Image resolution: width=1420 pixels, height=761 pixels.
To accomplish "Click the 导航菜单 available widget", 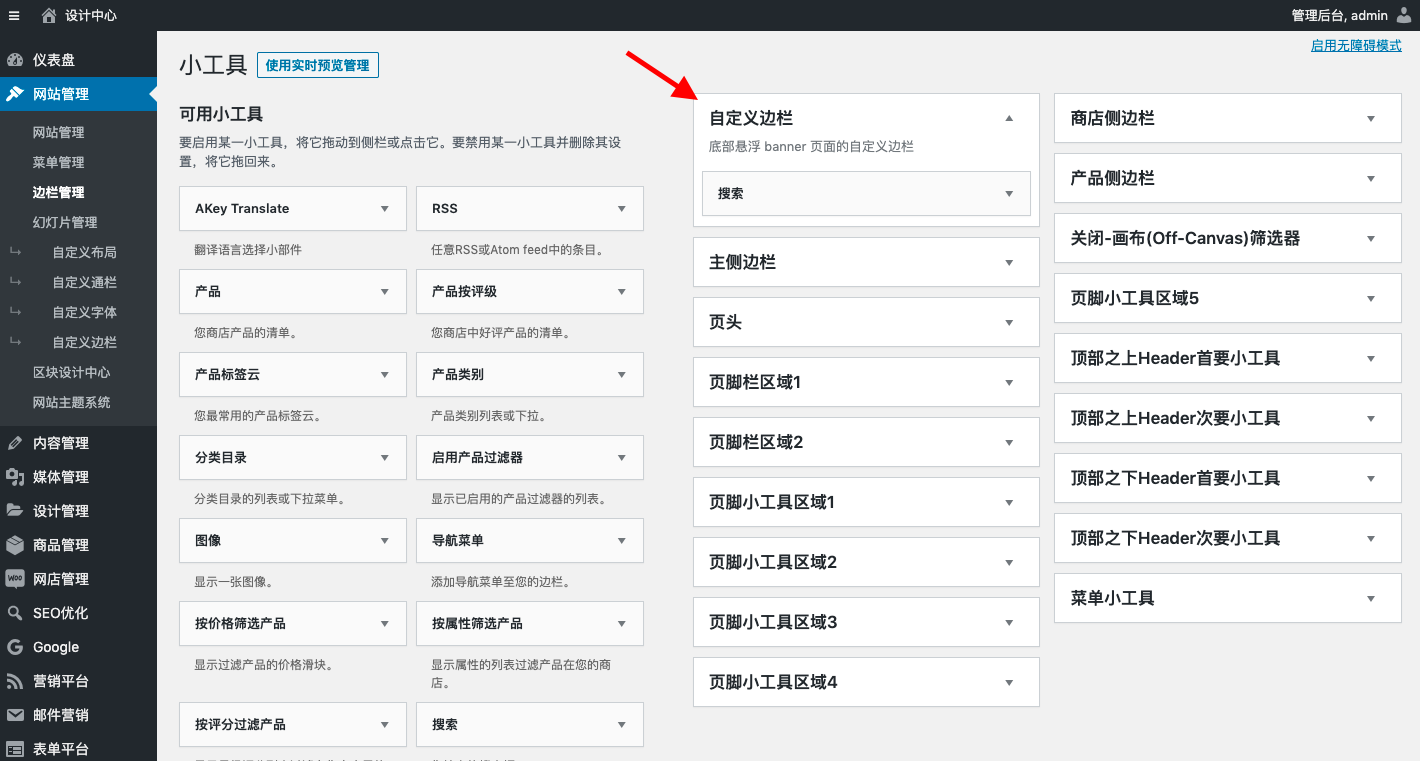I will pyautogui.click(x=530, y=541).
